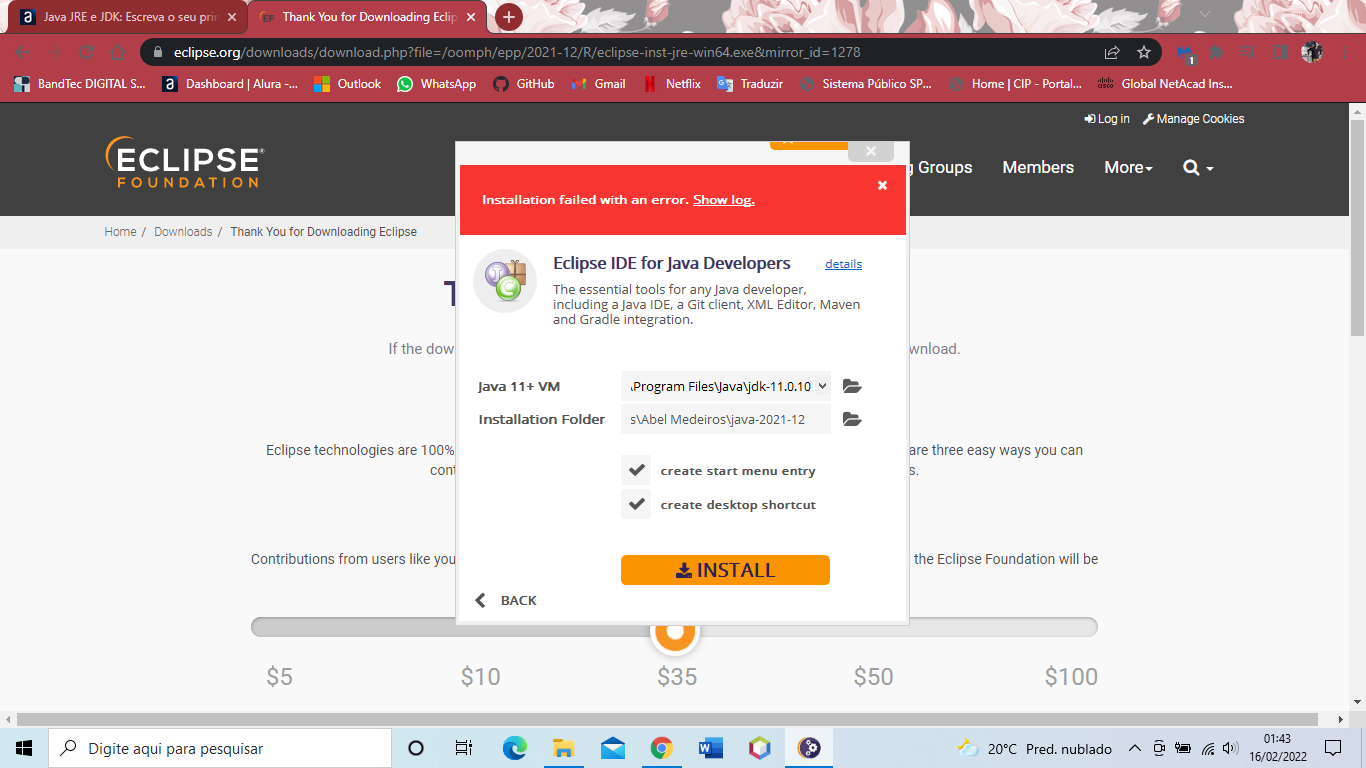This screenshot has height=768, width=1366.
Task: Click the Eclipse Foundation logo
Action: tap(185, 162)
